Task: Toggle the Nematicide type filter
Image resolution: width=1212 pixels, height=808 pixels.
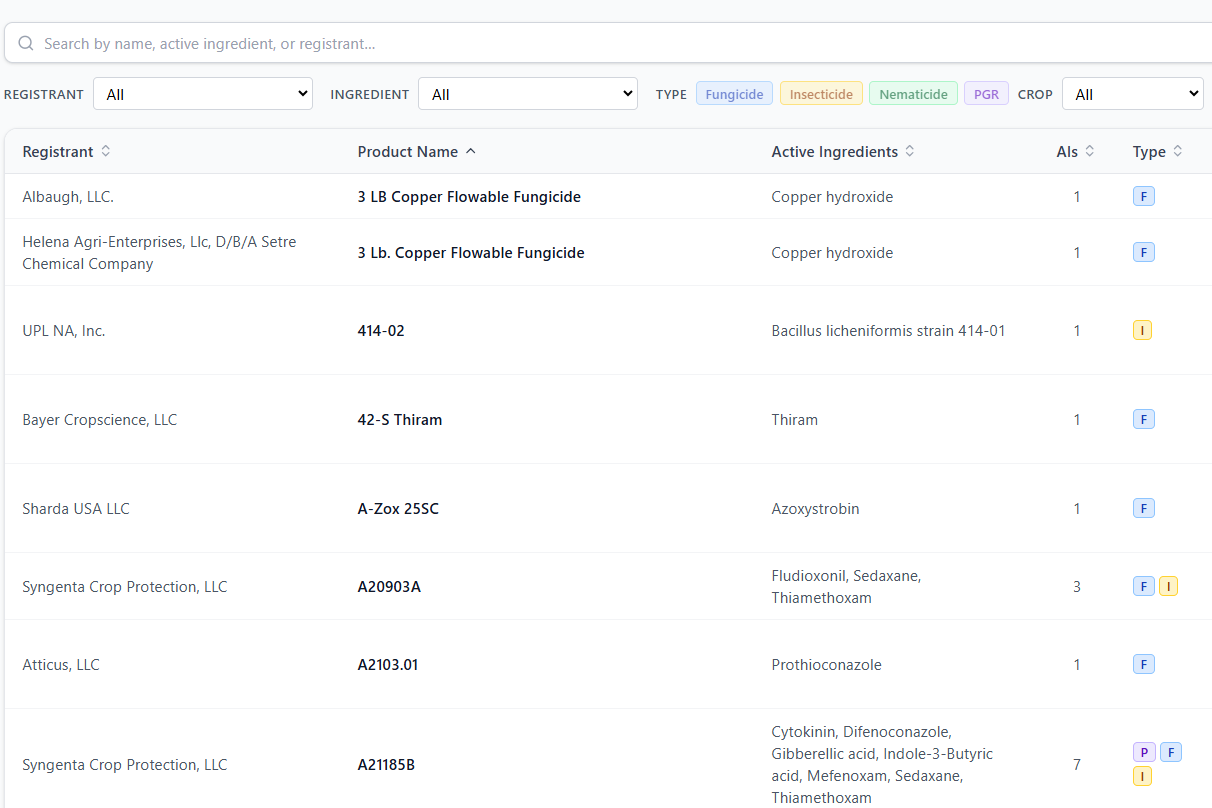Action: 914,94
